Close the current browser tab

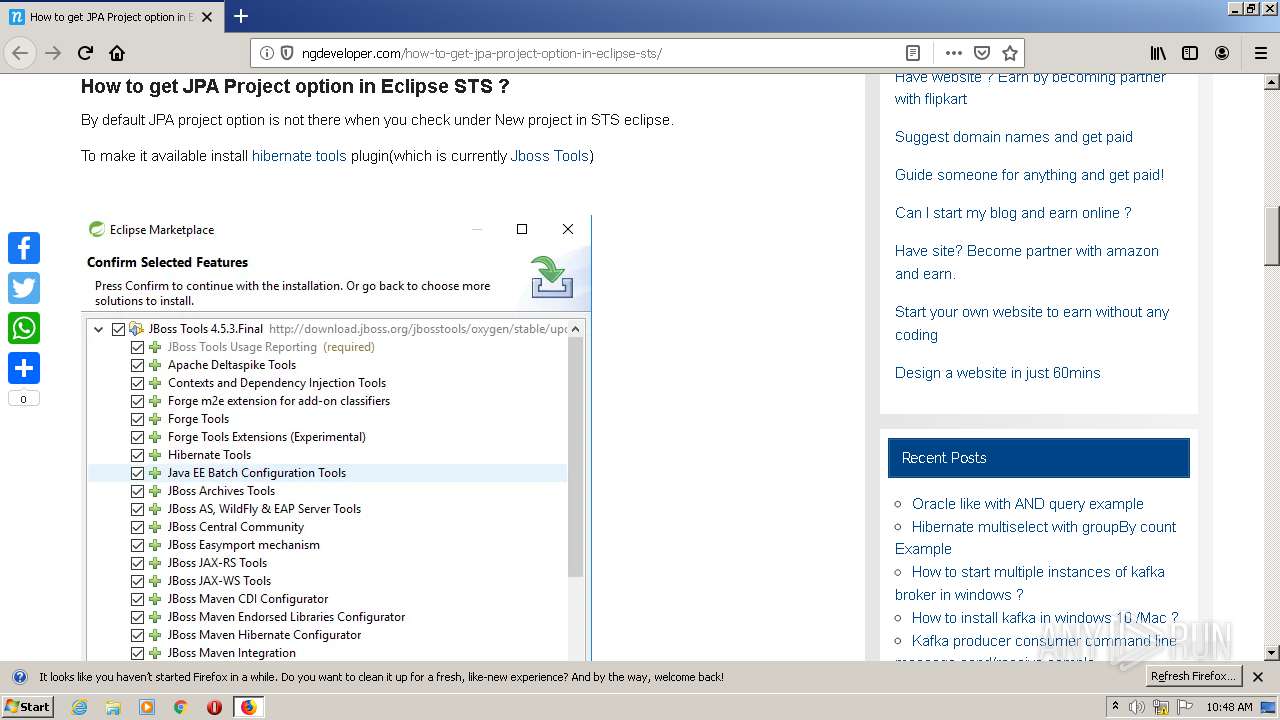[207, 16]
